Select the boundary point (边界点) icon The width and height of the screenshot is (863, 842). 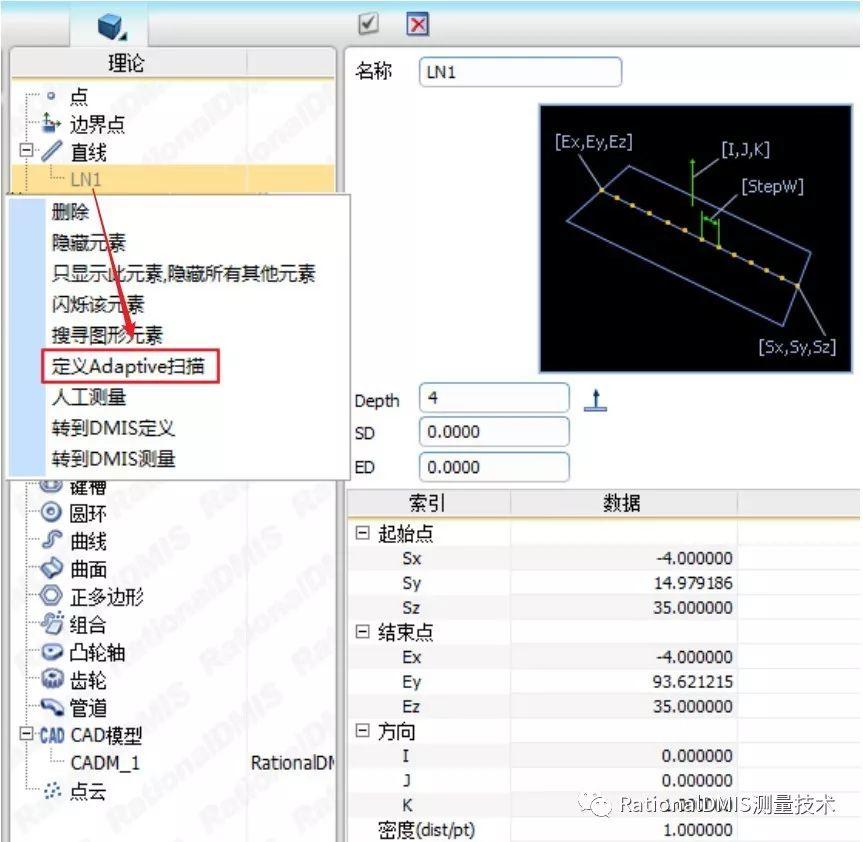point(51,123)
